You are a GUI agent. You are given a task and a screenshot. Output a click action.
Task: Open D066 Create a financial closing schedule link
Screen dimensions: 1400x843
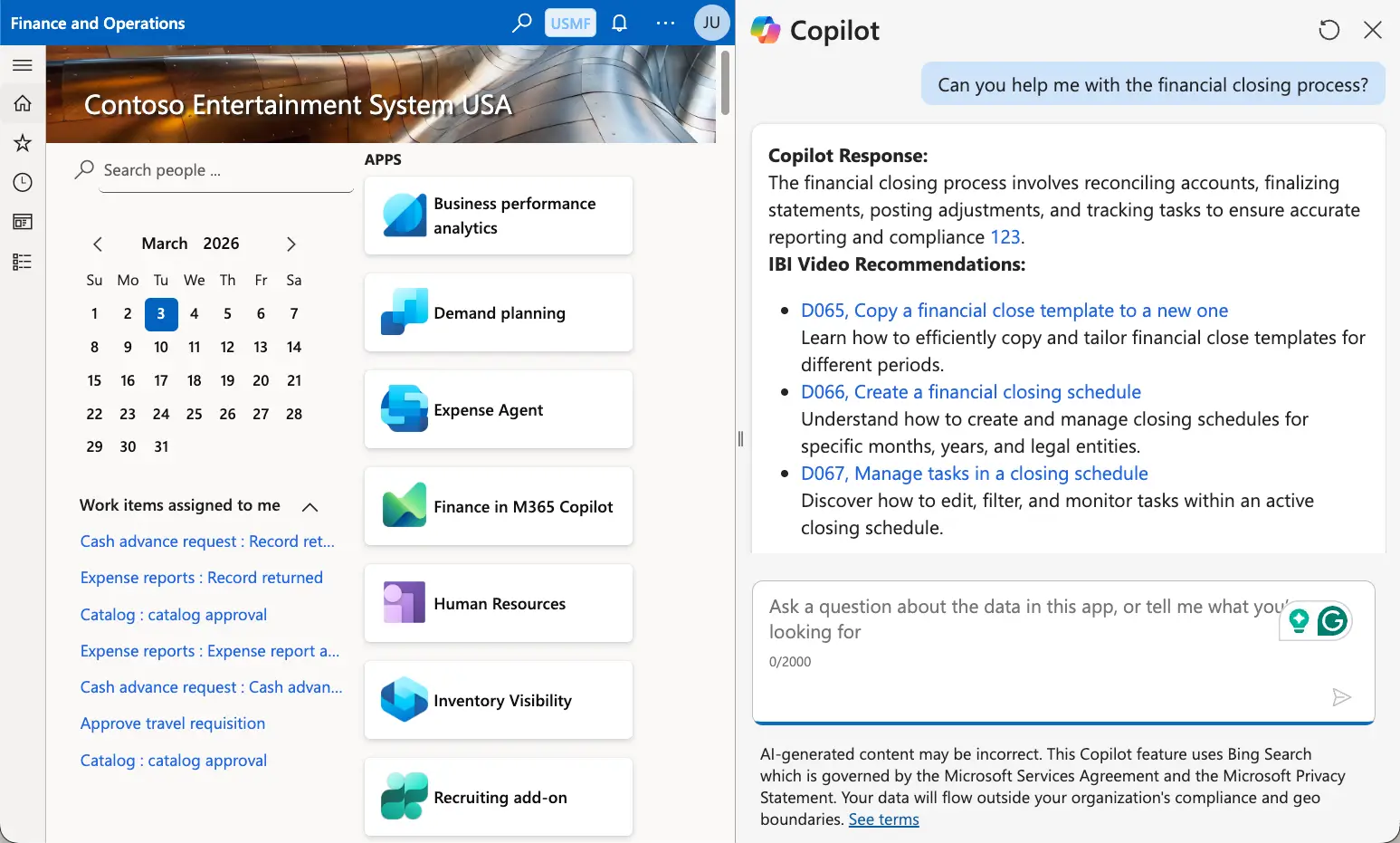[x=970, y=392]
